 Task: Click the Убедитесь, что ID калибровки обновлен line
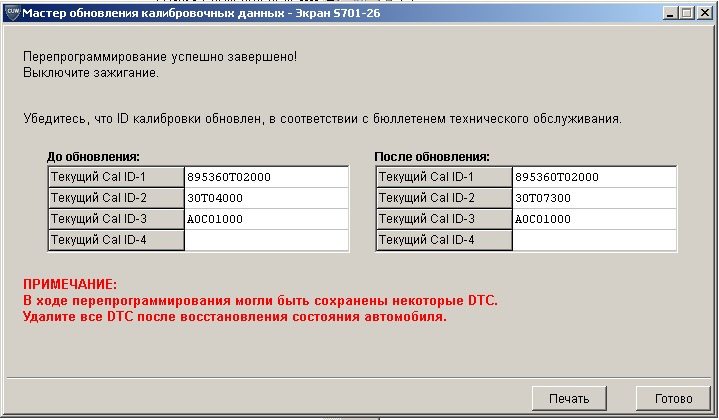tap(322, 119)
